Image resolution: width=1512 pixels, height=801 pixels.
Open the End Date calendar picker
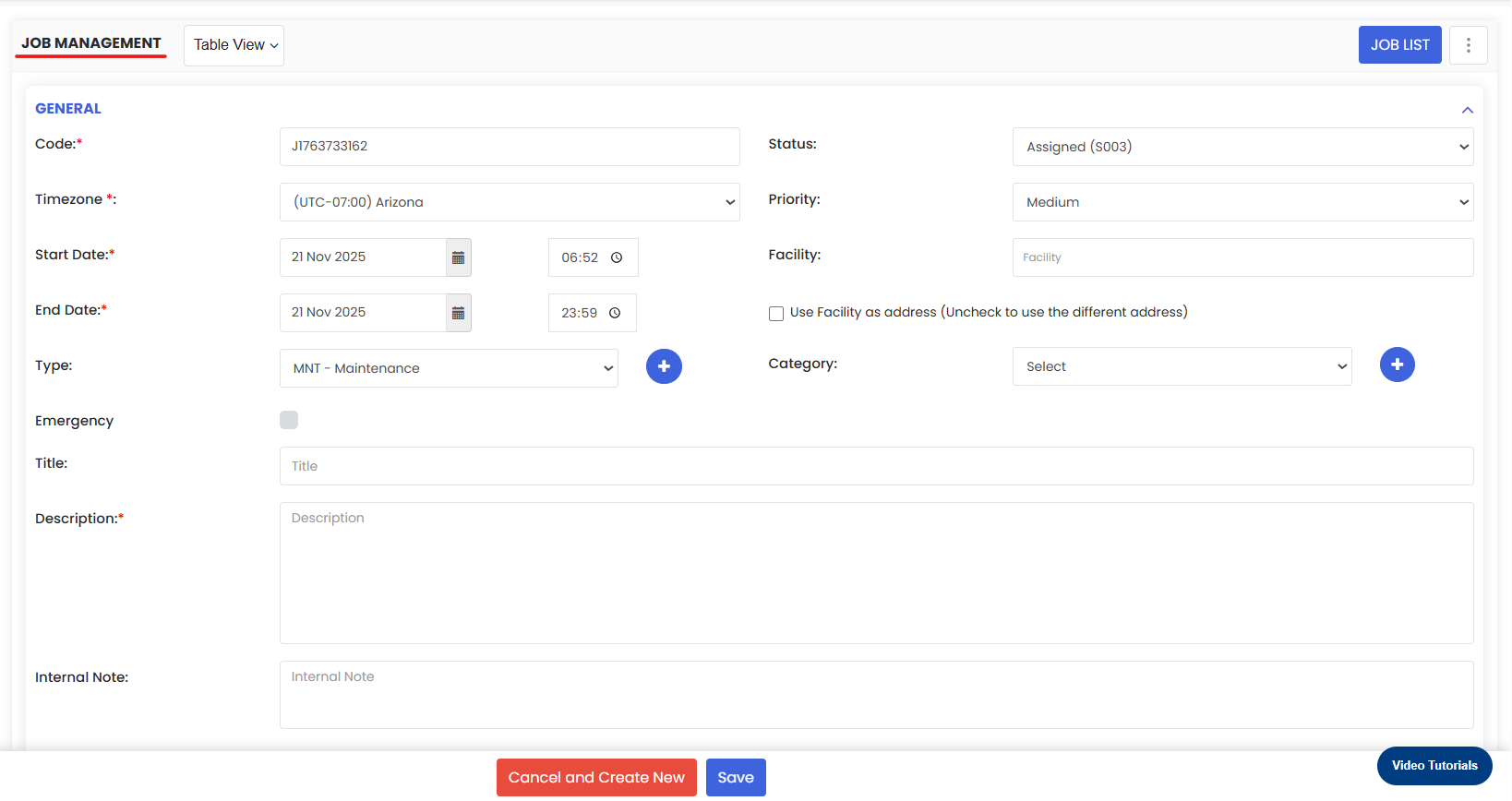point(458,313)
